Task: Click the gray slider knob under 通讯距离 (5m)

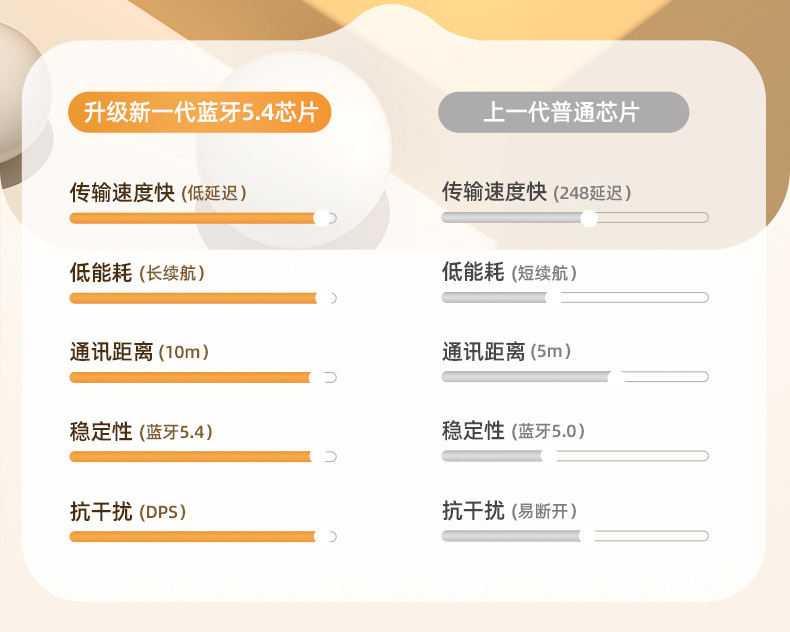Action: (616, 377)
